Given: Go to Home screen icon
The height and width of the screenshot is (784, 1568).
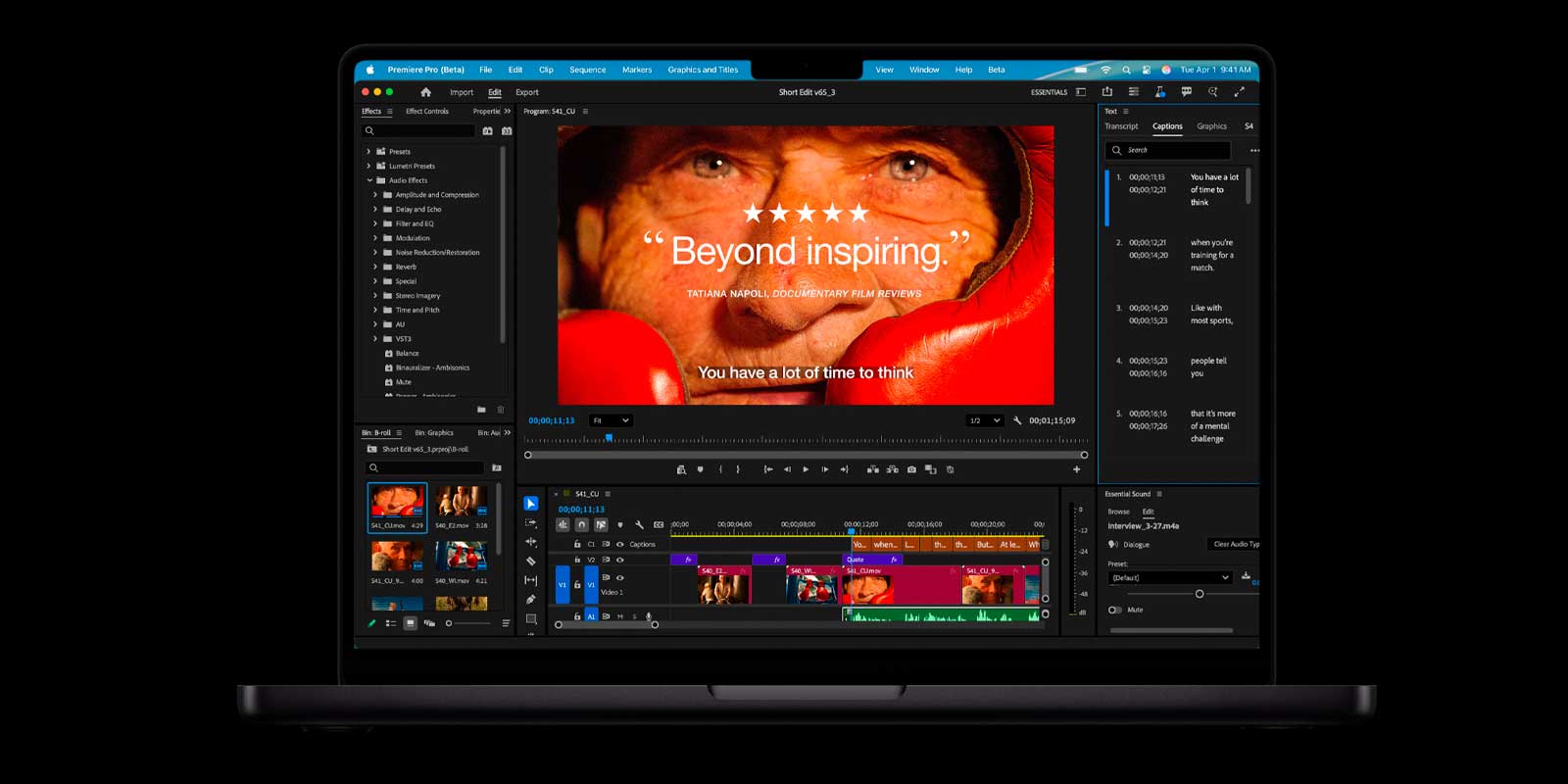Looking at the screenshot, I should [425, 92].
